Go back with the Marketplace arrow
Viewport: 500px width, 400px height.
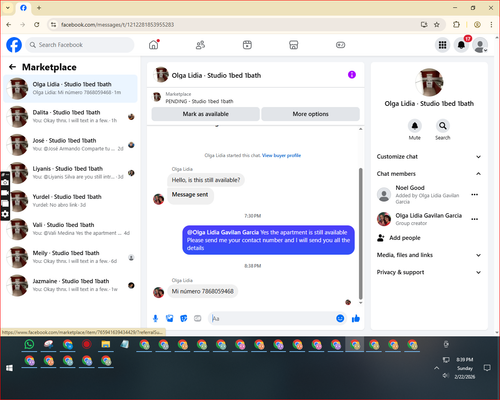(x=13, y=67)
